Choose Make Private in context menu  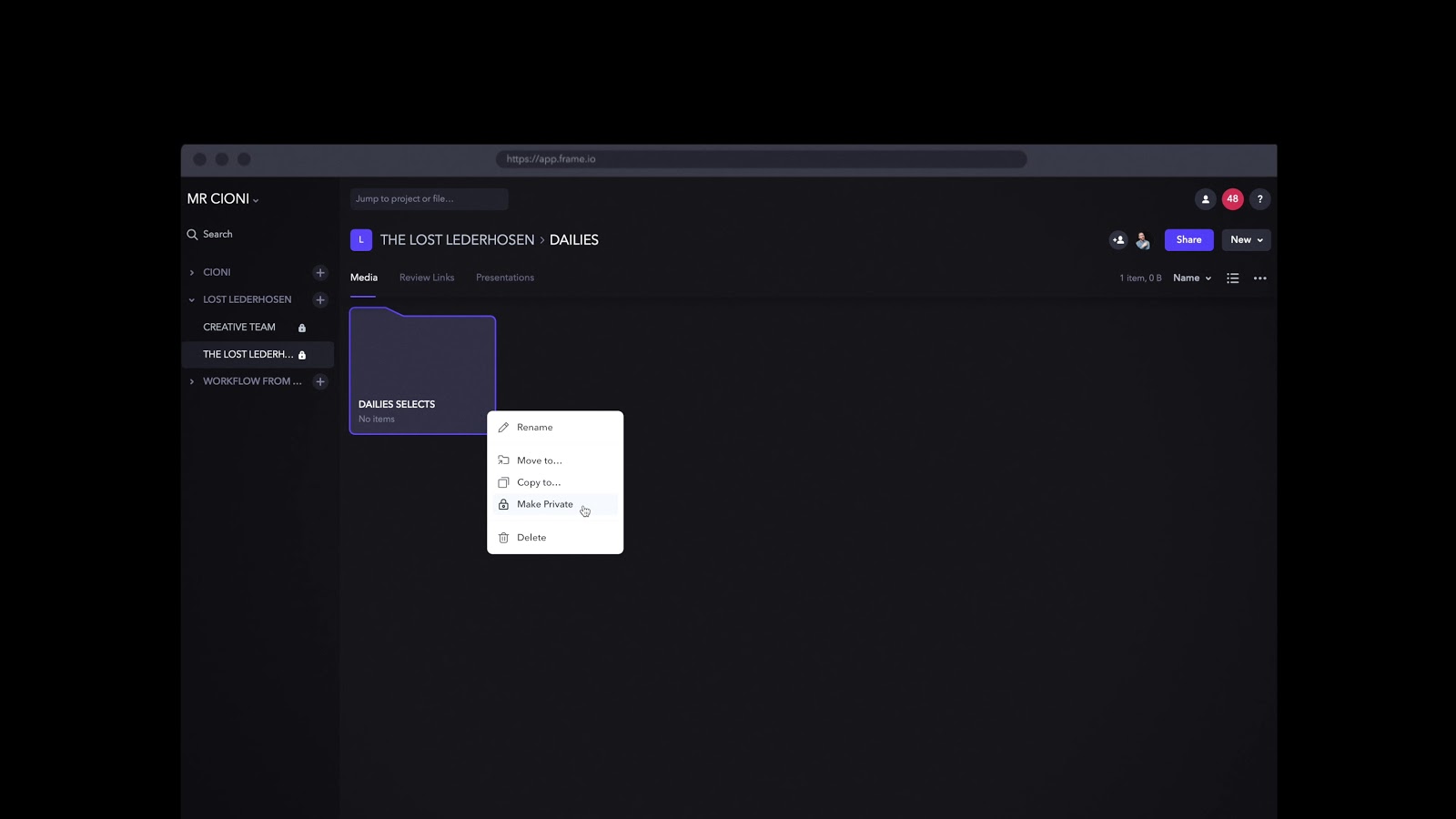click(x=555, y=504)
